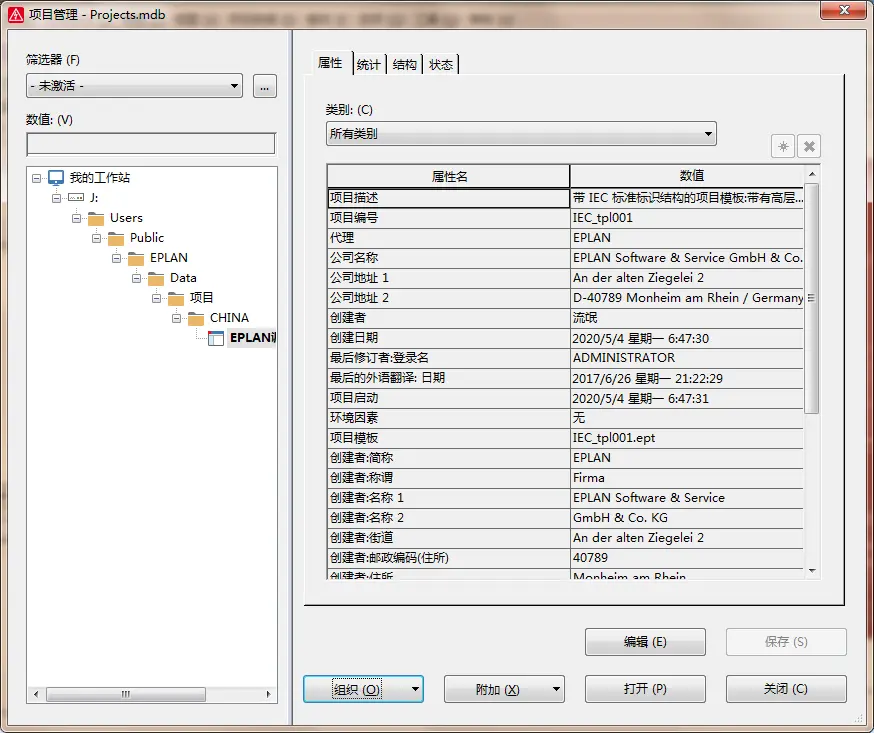Switch to the 状态 tab
874x733 pixels.
coord(441,65)
